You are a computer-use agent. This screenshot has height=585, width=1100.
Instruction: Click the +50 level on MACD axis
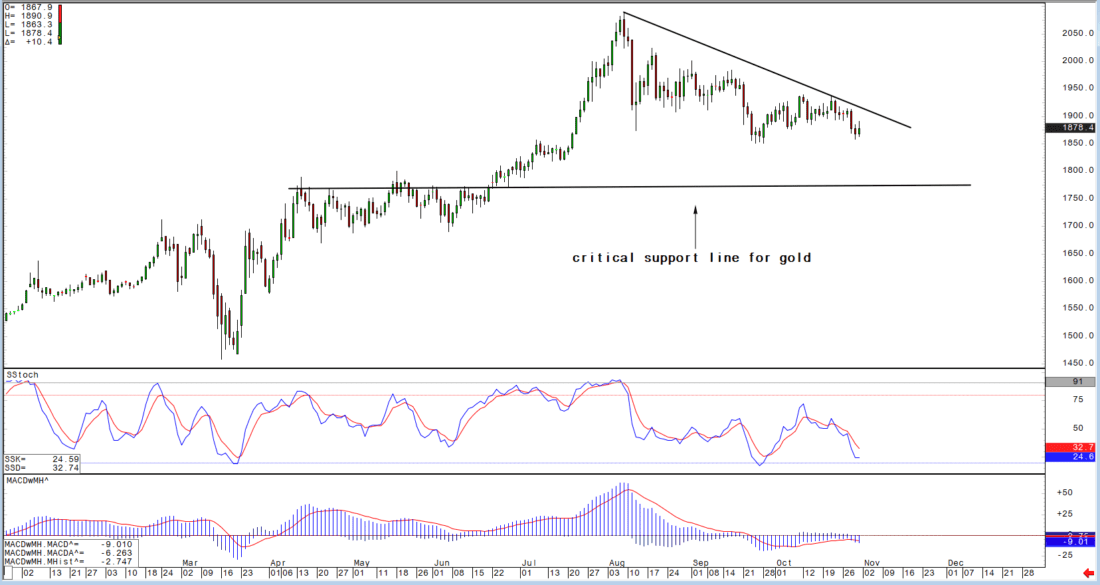pyautogui.click(x=1064, y=493)
